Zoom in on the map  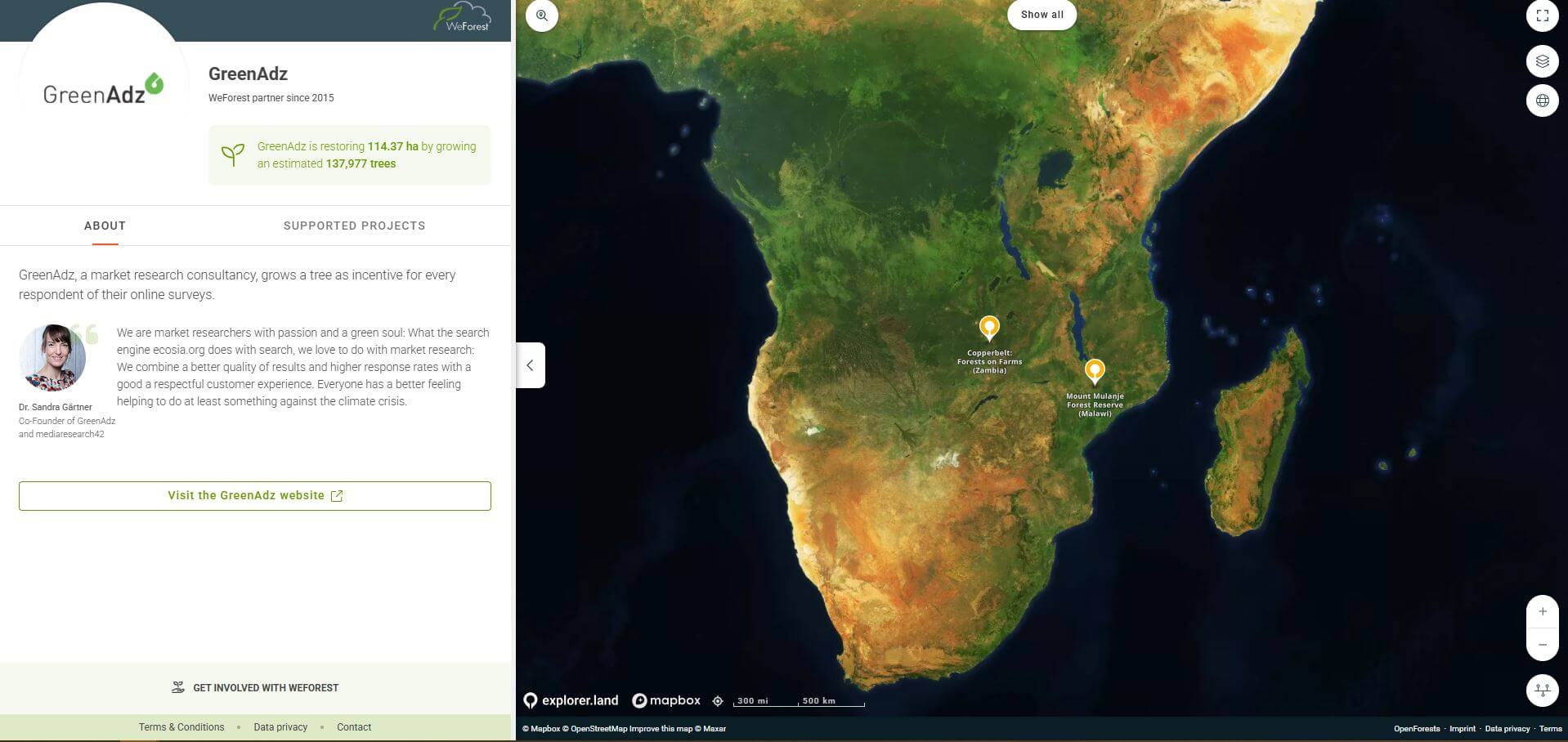coord(1542,612)
